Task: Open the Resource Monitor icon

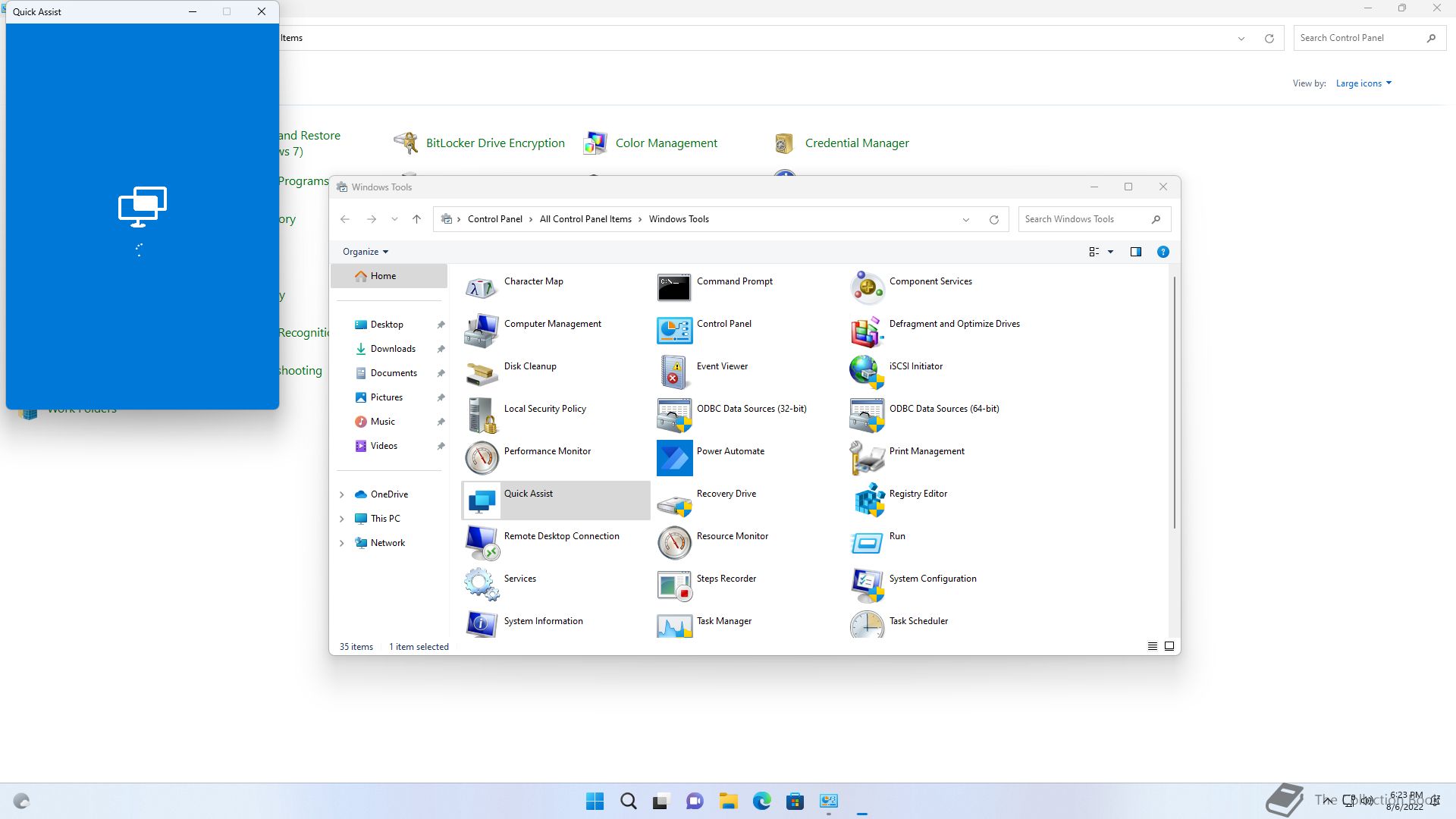Action: 674,543
